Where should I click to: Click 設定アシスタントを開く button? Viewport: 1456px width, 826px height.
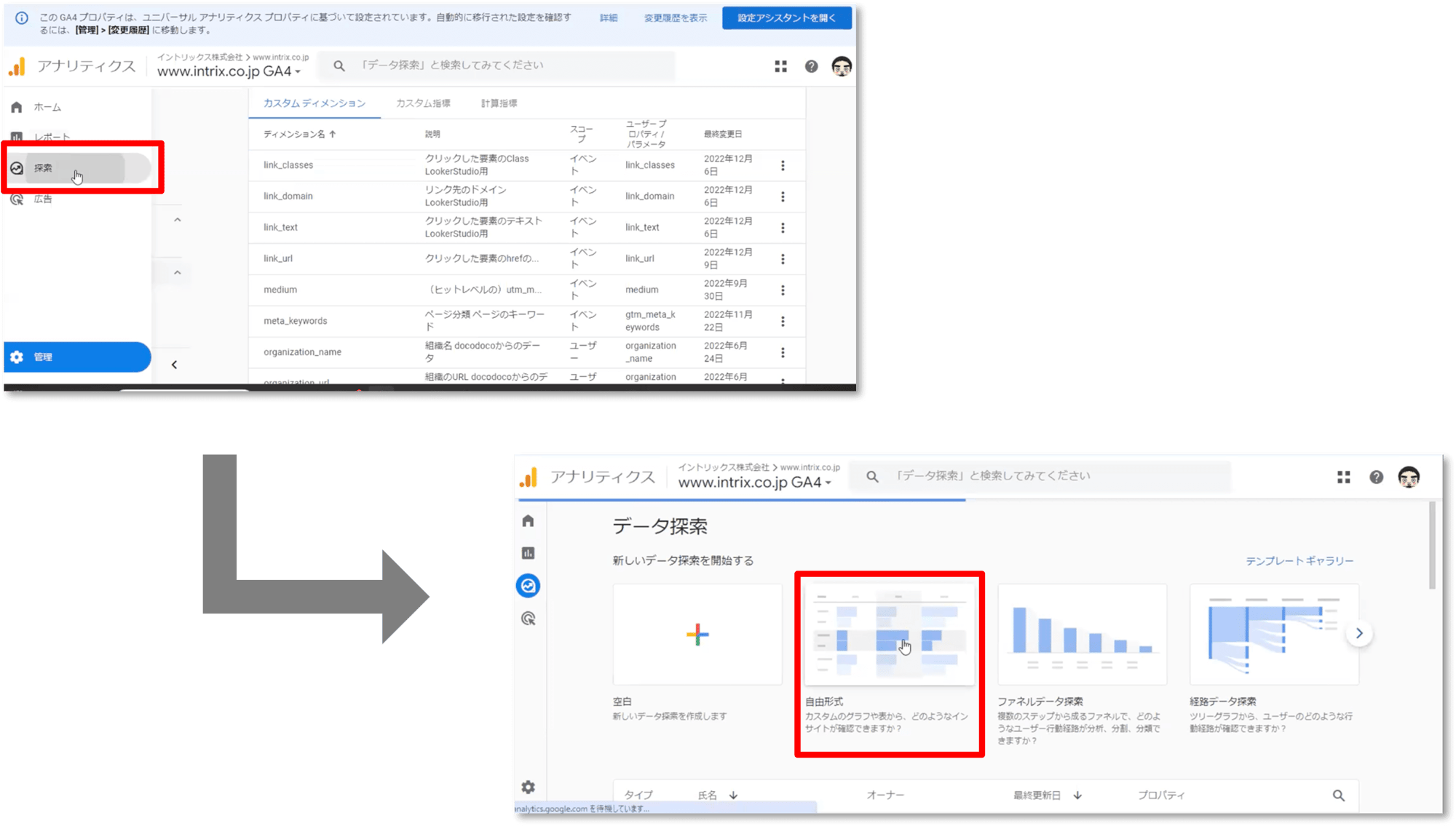(x=786, y=17)
